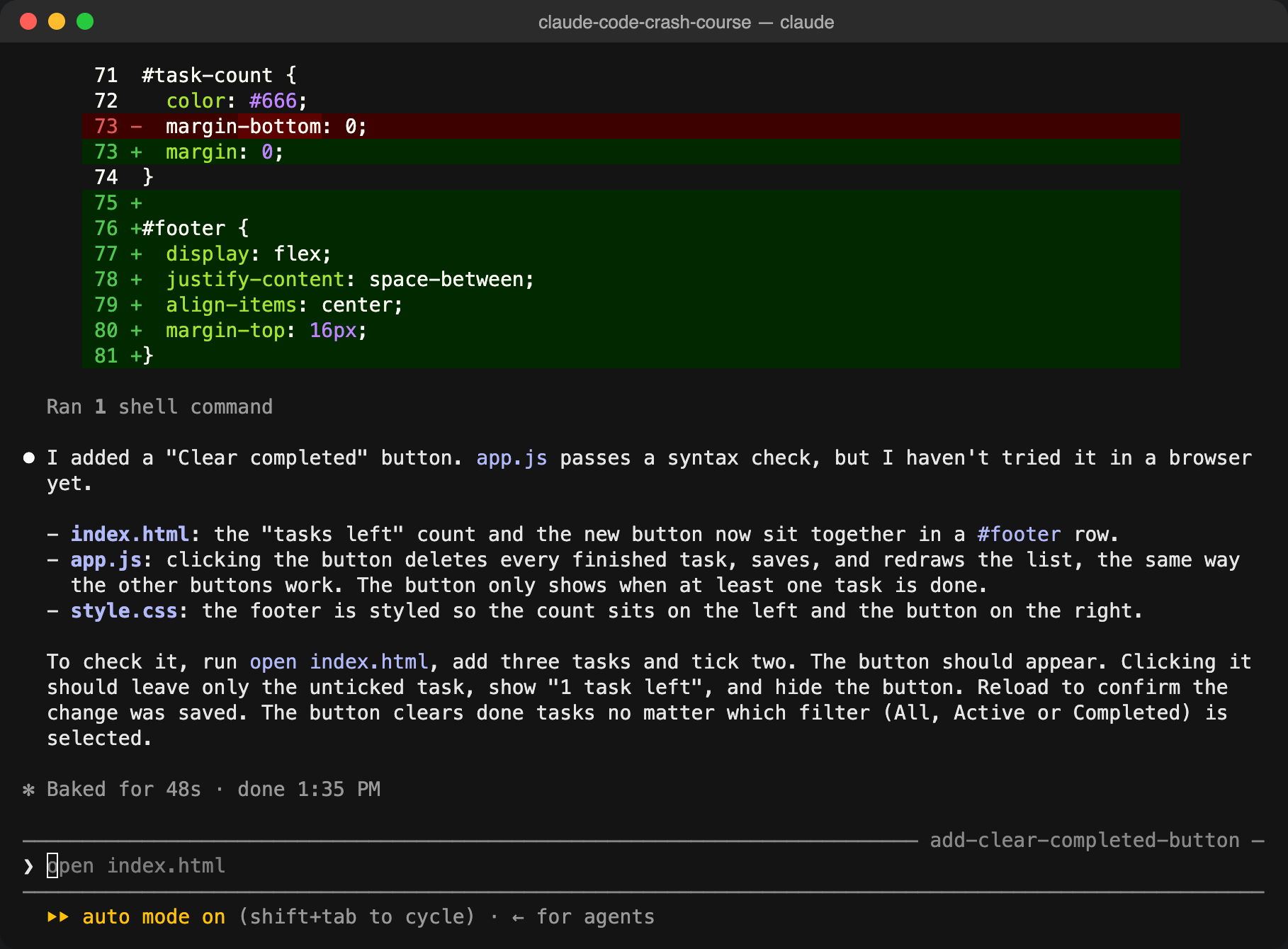
Task: Click the response bullet dot icon
Action: coord(29,458)
